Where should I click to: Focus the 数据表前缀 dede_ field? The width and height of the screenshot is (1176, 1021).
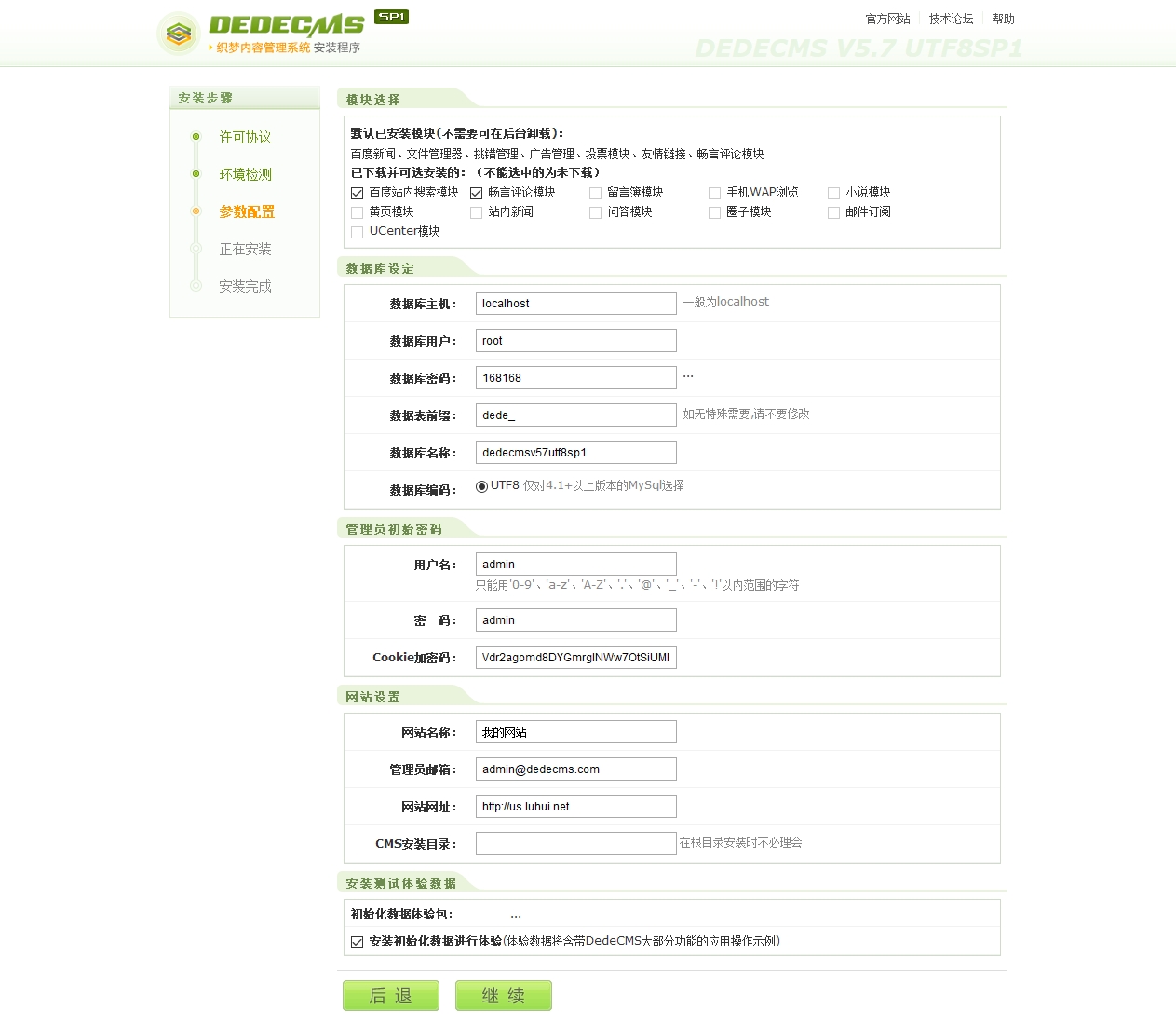point(576,415)
